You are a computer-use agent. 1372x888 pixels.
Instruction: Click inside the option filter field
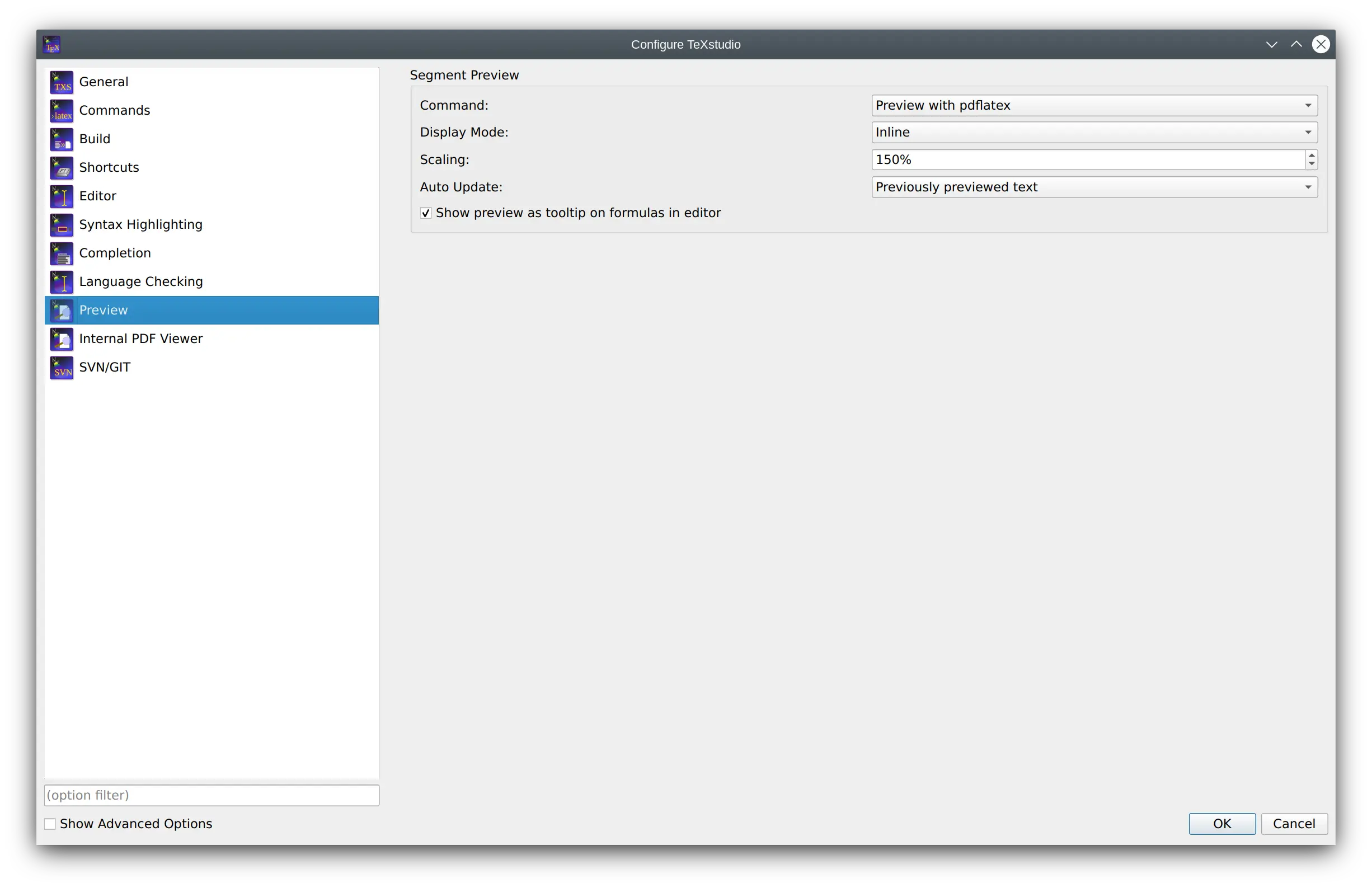[211, 796]
